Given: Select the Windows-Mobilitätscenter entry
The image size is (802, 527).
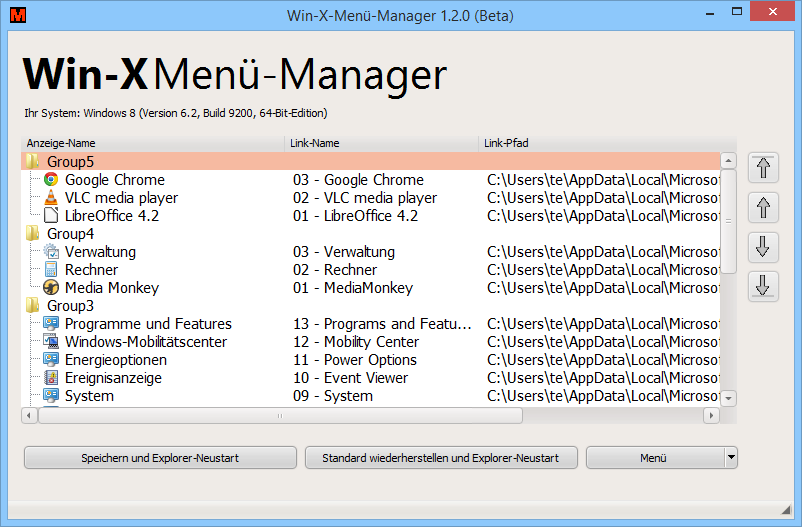Looking at the screenshot, I should [370, 341].
